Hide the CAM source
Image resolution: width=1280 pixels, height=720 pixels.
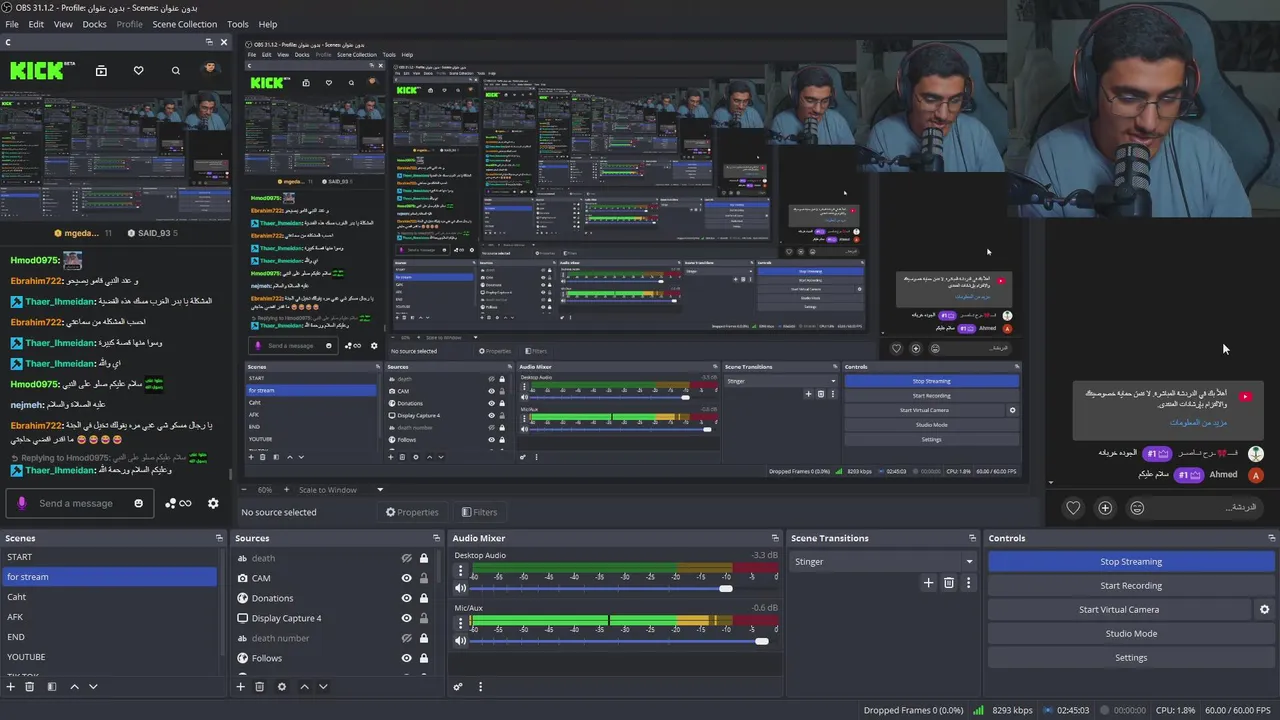click(x=406, y=578)
